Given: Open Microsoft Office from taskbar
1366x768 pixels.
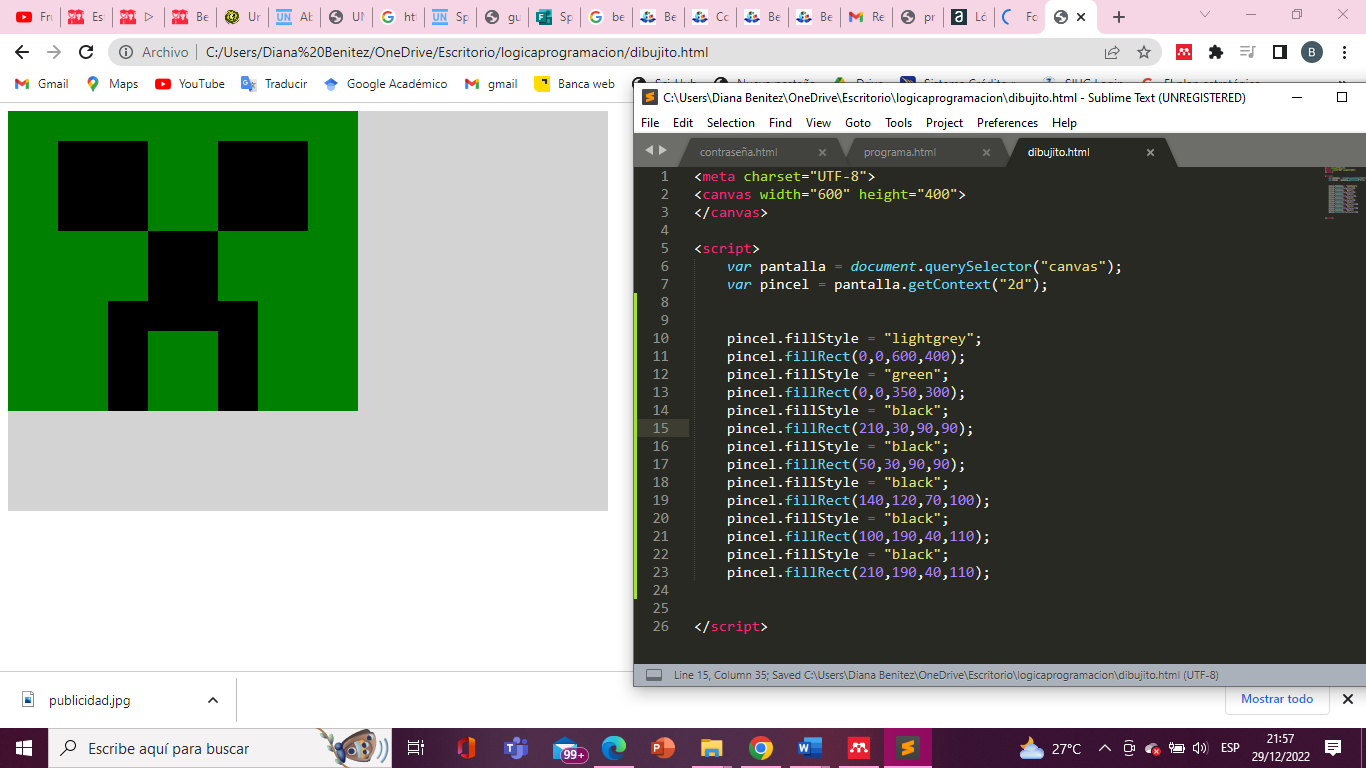Looking at the screenshot, I should pos(466,748).
